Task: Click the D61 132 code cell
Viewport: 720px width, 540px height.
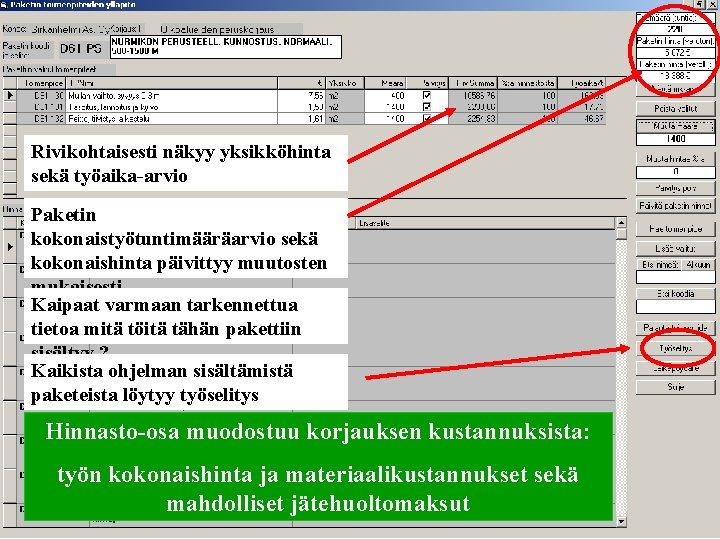Action: [x=42, y=118]
